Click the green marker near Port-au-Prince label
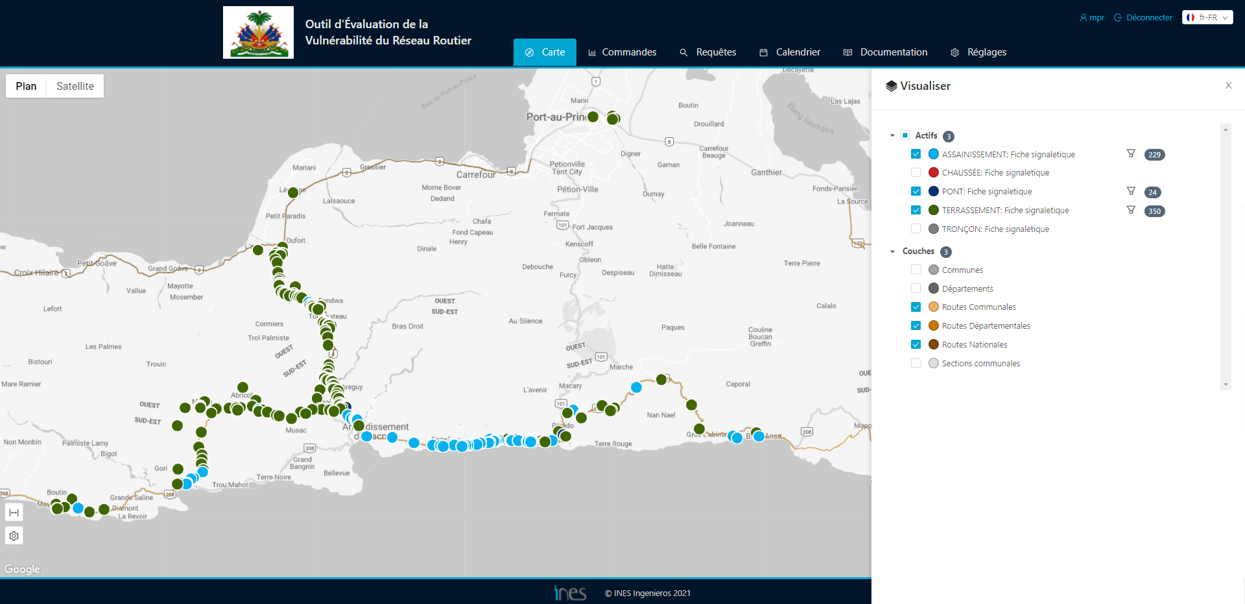The image size is (1245, 604). click(593, 117)
